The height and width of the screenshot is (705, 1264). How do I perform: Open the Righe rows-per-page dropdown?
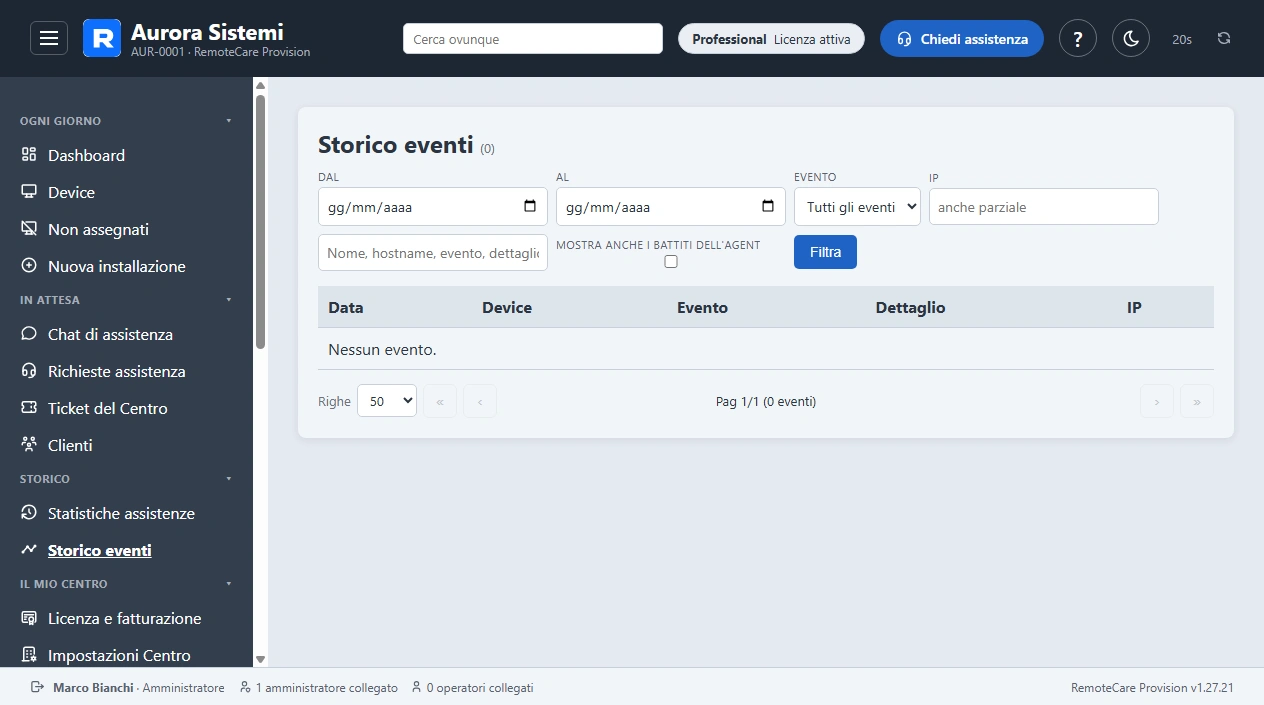pyautogui.click(x=387, y=401)
